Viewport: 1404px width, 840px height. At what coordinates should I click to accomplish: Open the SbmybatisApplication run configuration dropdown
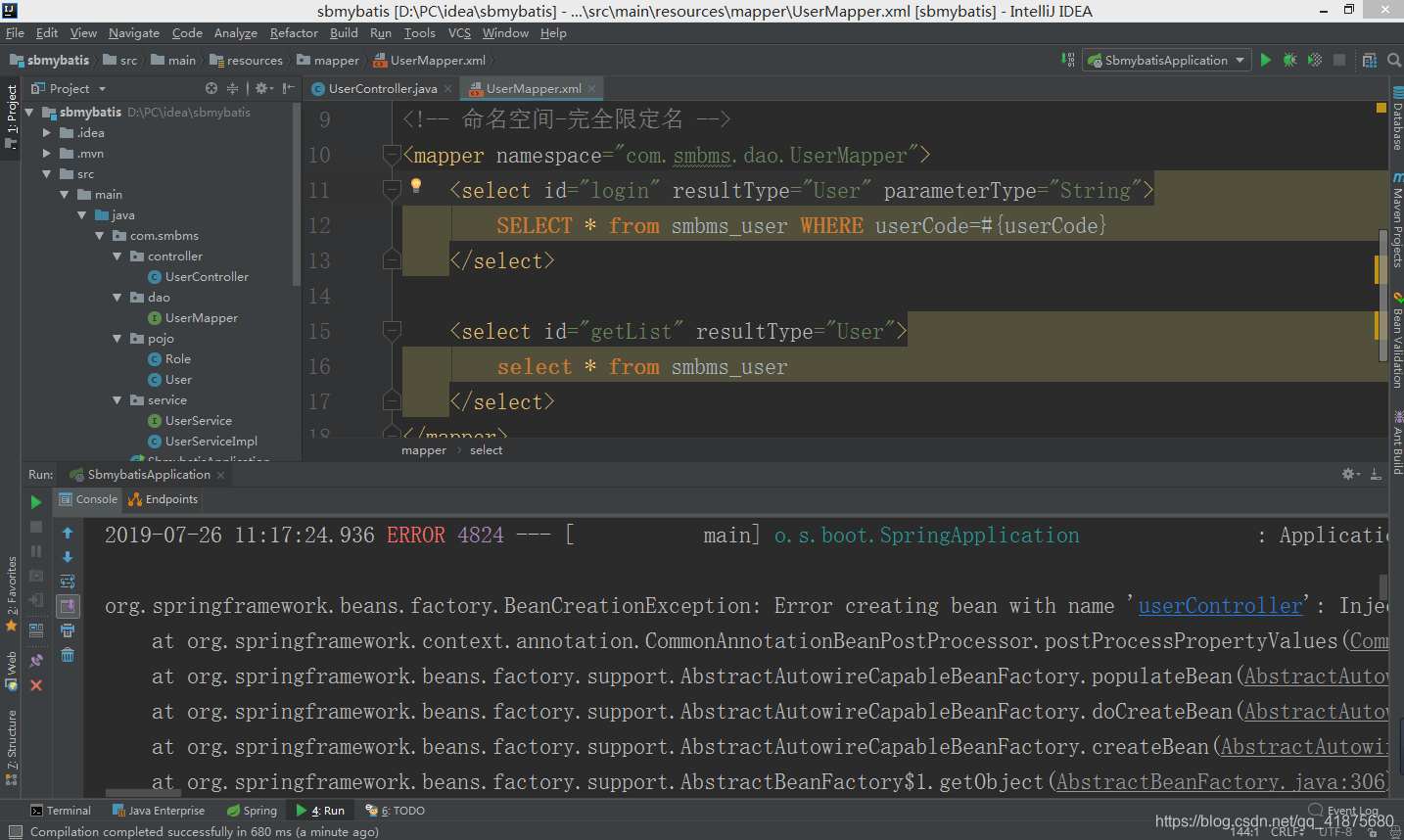click(1167, 60)
